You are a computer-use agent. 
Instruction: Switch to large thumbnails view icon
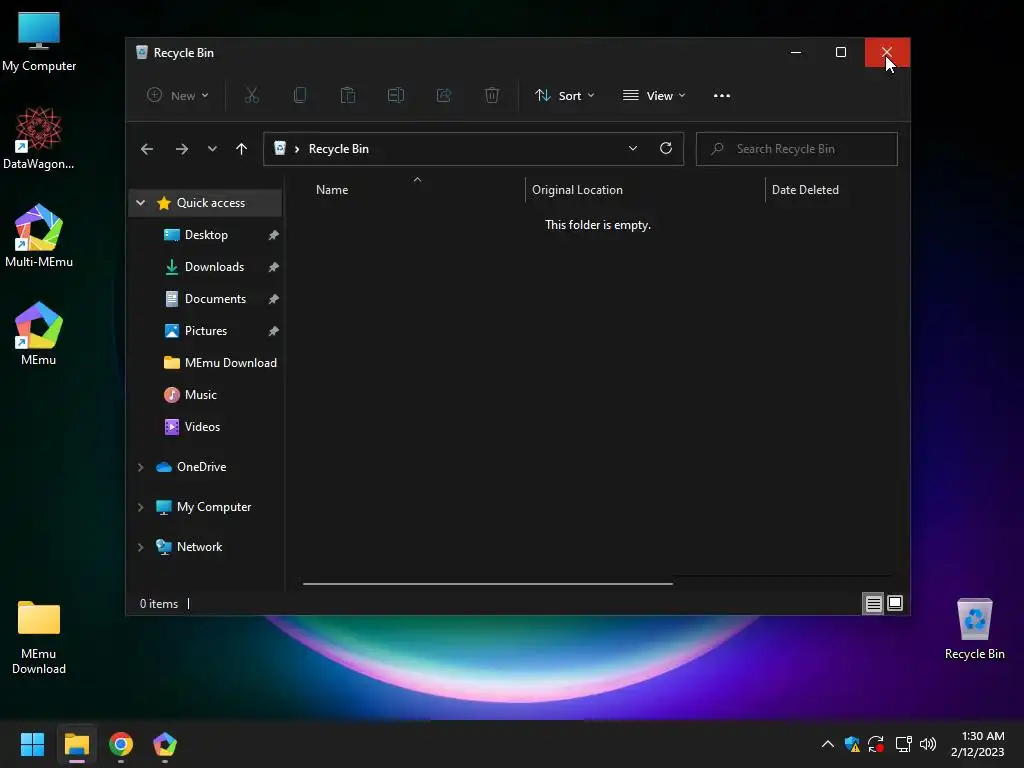coord(895,603)
